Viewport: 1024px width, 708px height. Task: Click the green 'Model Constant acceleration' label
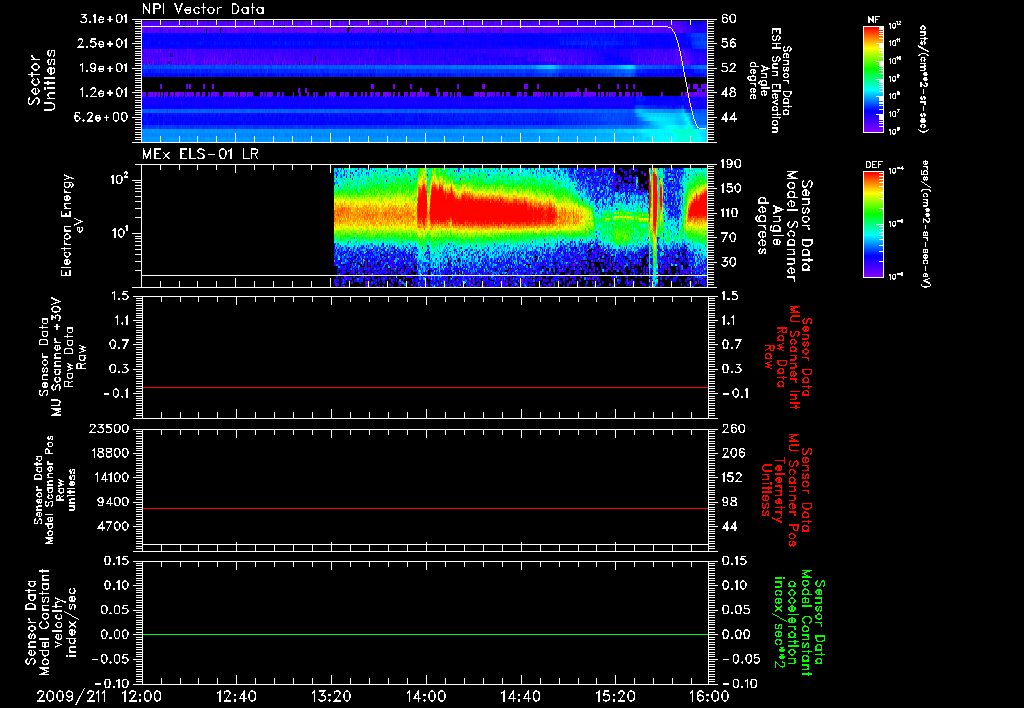tap(799, 622)
